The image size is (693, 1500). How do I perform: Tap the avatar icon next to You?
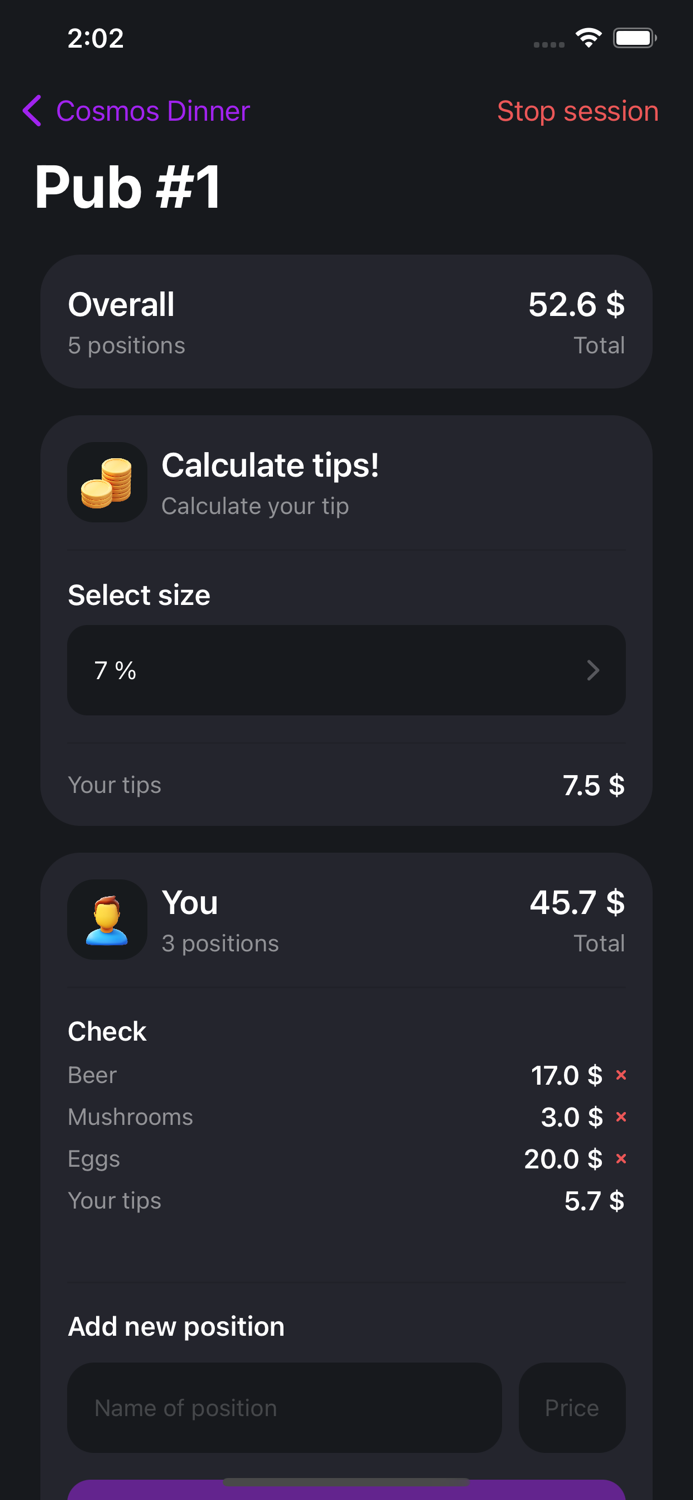[x=107, y=919]
